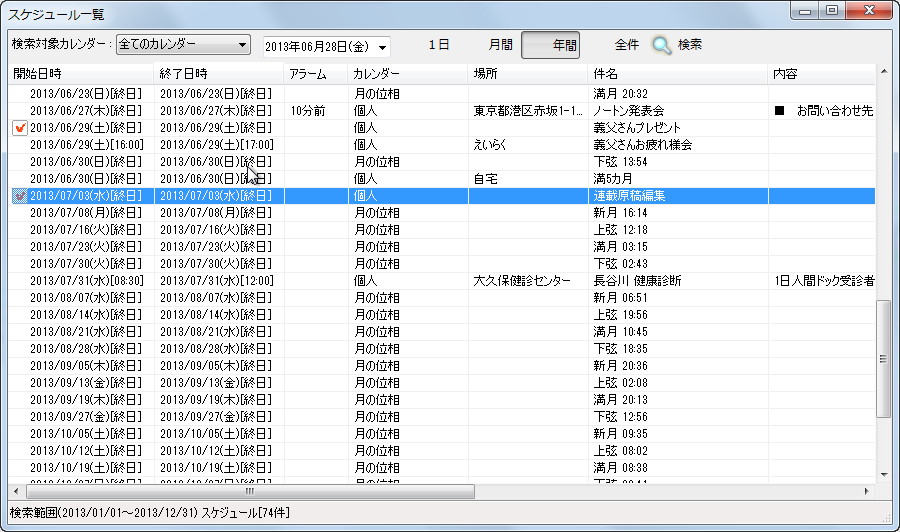Click horizontal scrollbar left arrow
The height and width of the screenshot is (532, 900).
[x=16, y=491]
